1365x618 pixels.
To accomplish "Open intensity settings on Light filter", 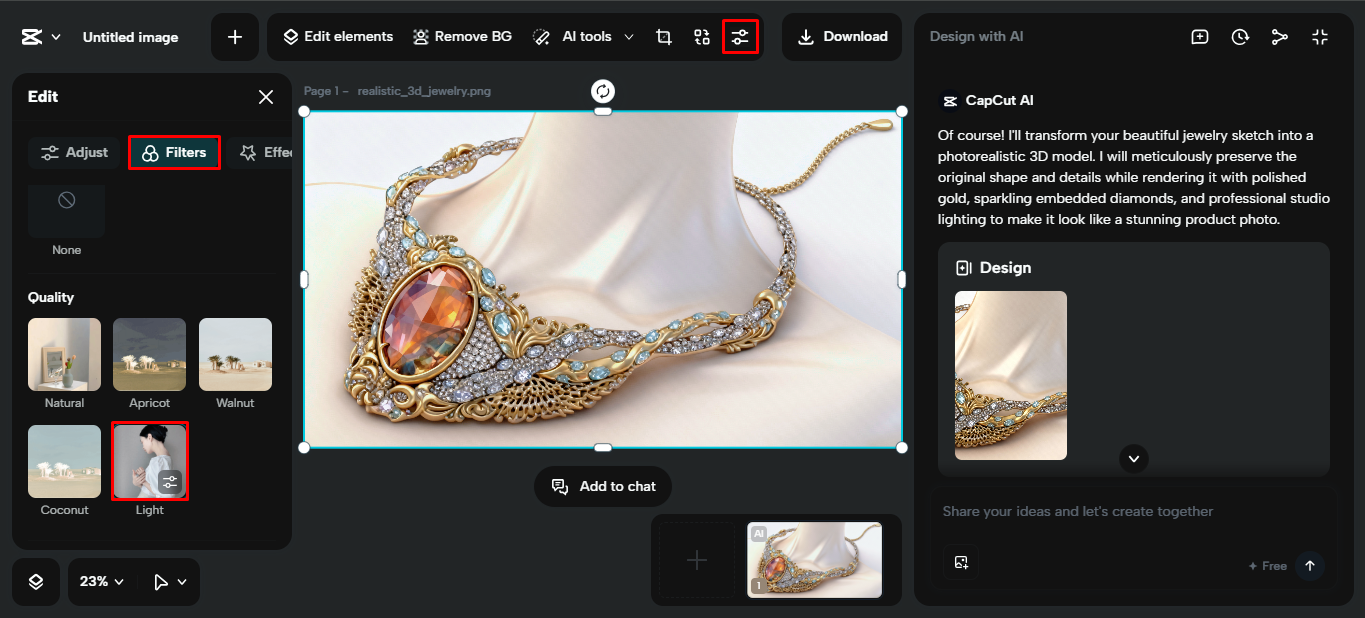I will pyautogui.click(x=171, y=482).
